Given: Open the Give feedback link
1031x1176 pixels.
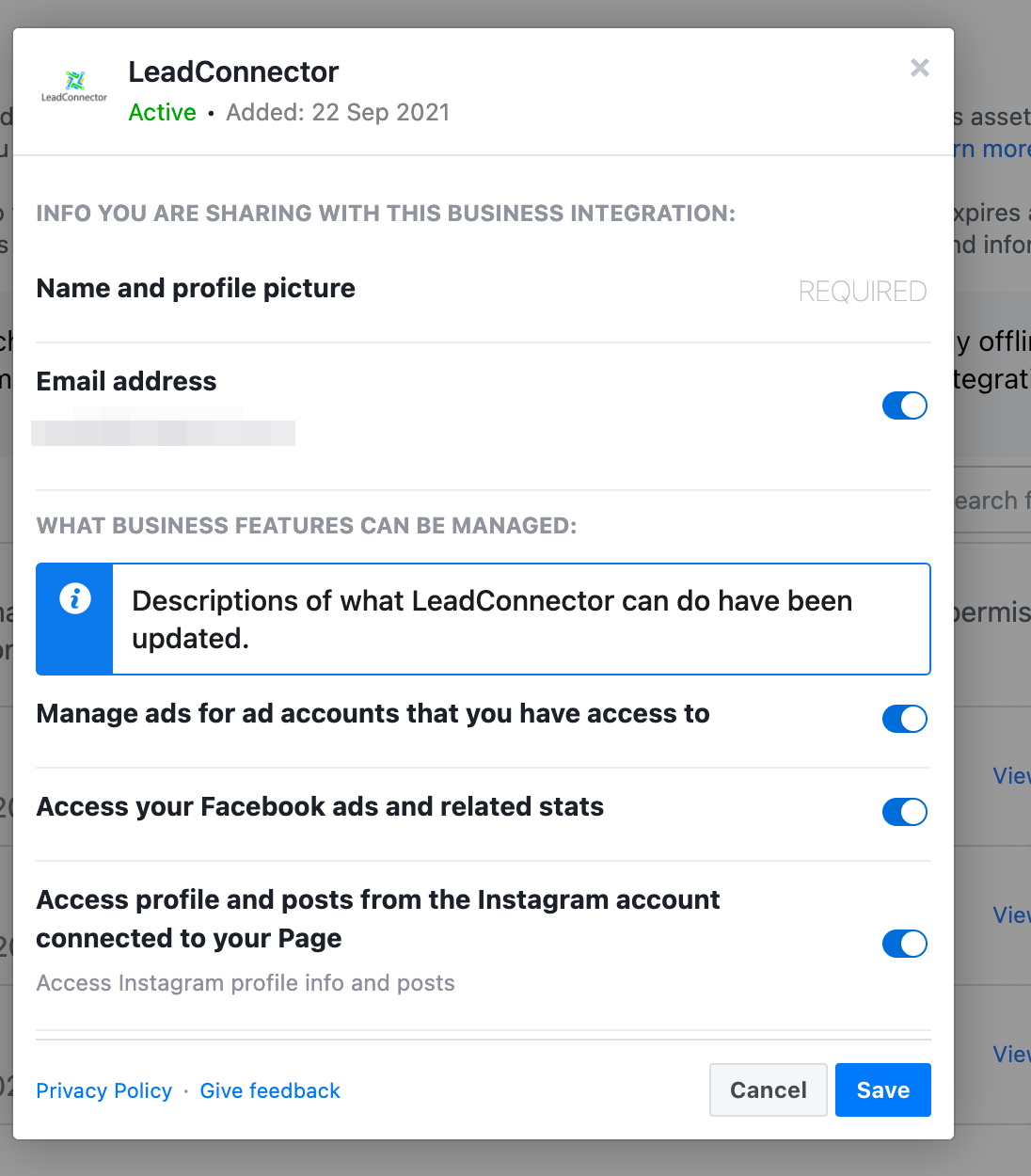Looking at the screenshot, I should click(x=270, y=1090).
